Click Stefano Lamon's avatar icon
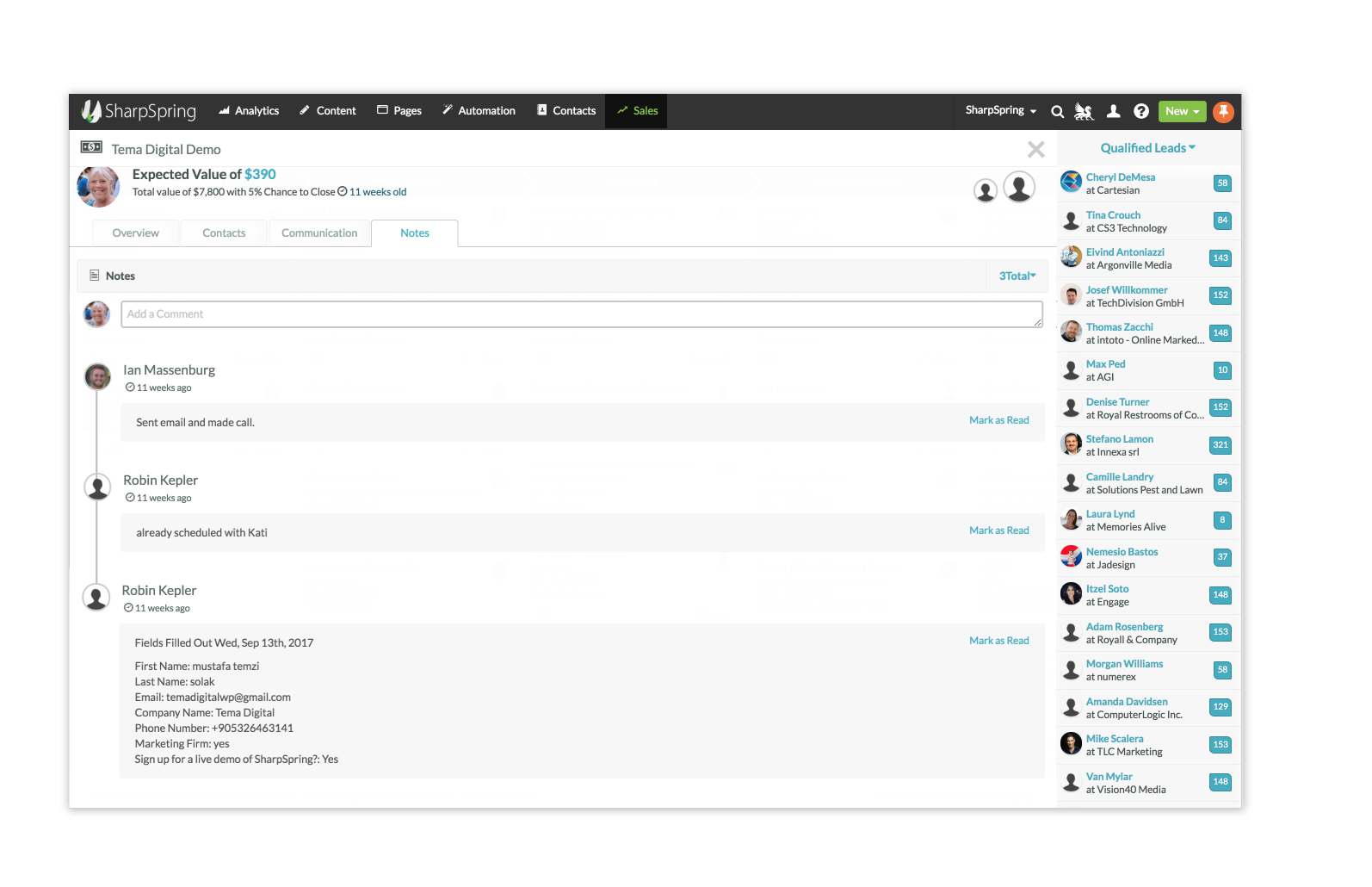 tap(1071, 443)
